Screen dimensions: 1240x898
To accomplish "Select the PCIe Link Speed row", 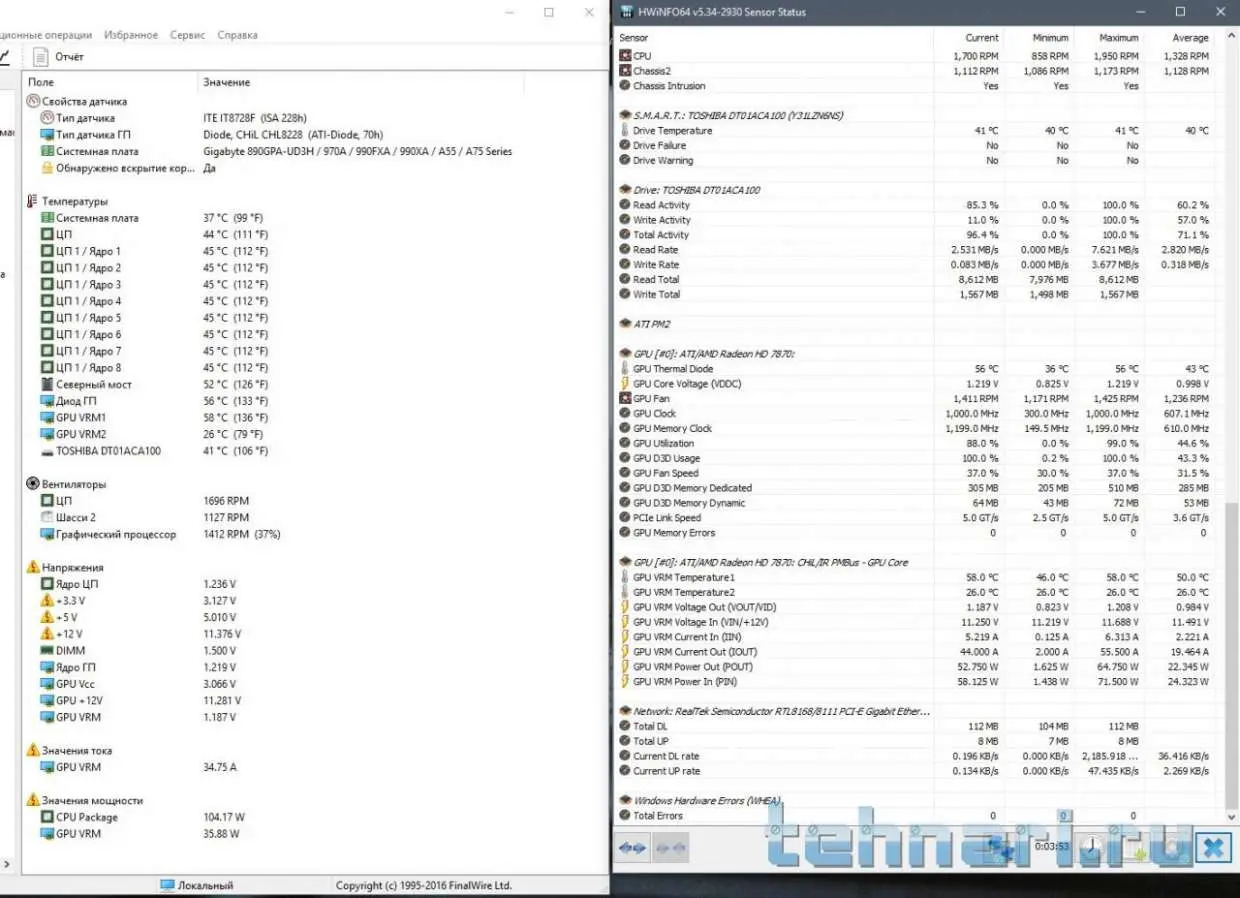I will 916,518.
